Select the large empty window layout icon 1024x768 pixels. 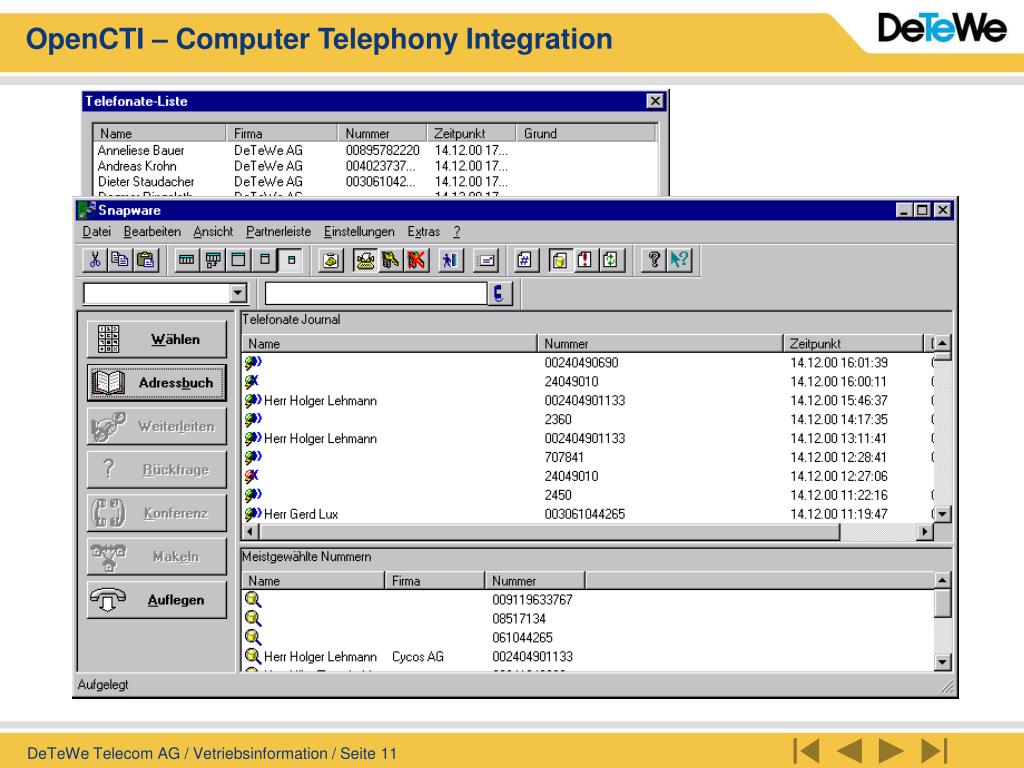pyautogui.click(x=239, y=260)
